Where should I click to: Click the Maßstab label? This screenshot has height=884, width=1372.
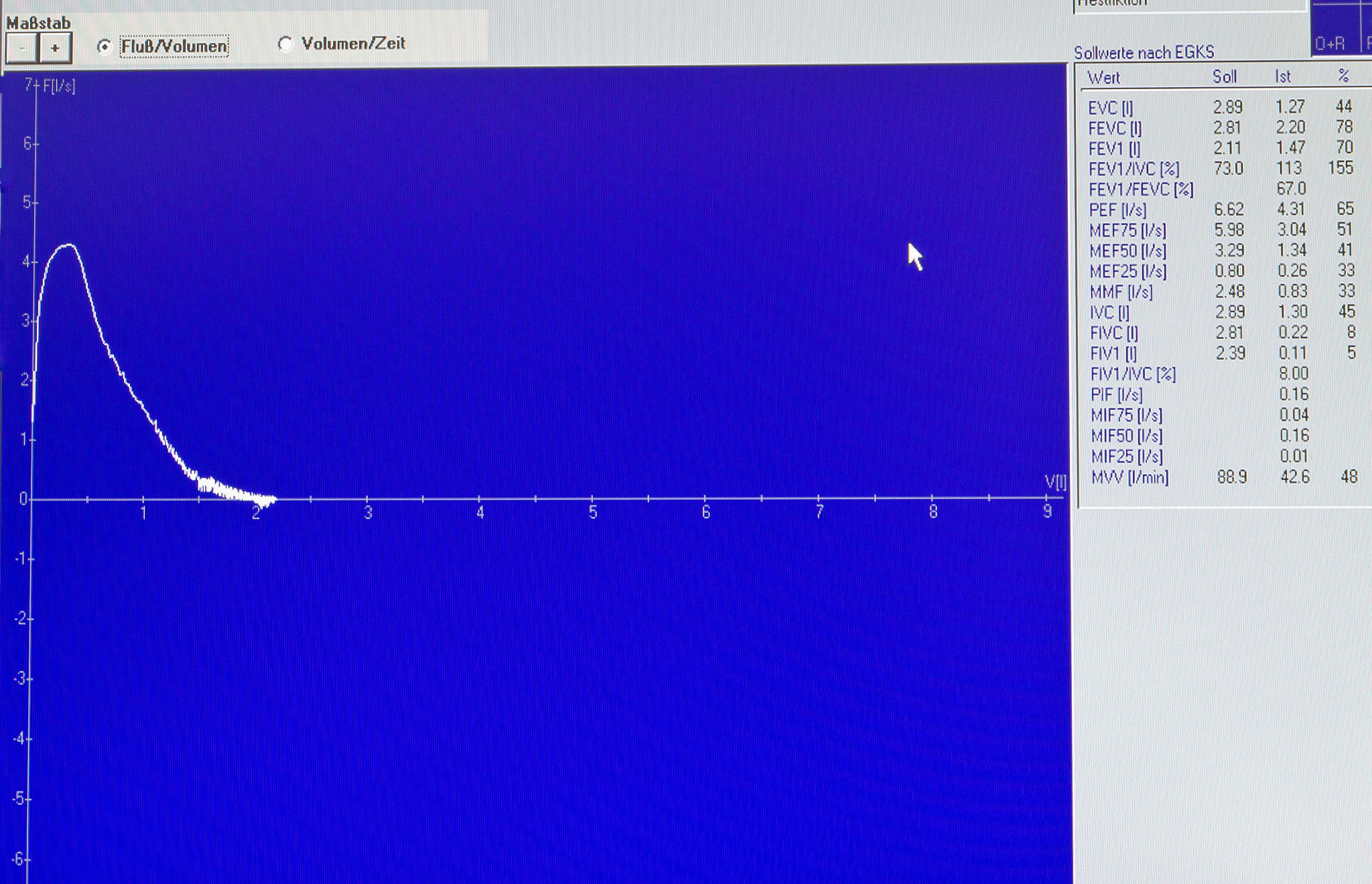(x=38, y=23)
